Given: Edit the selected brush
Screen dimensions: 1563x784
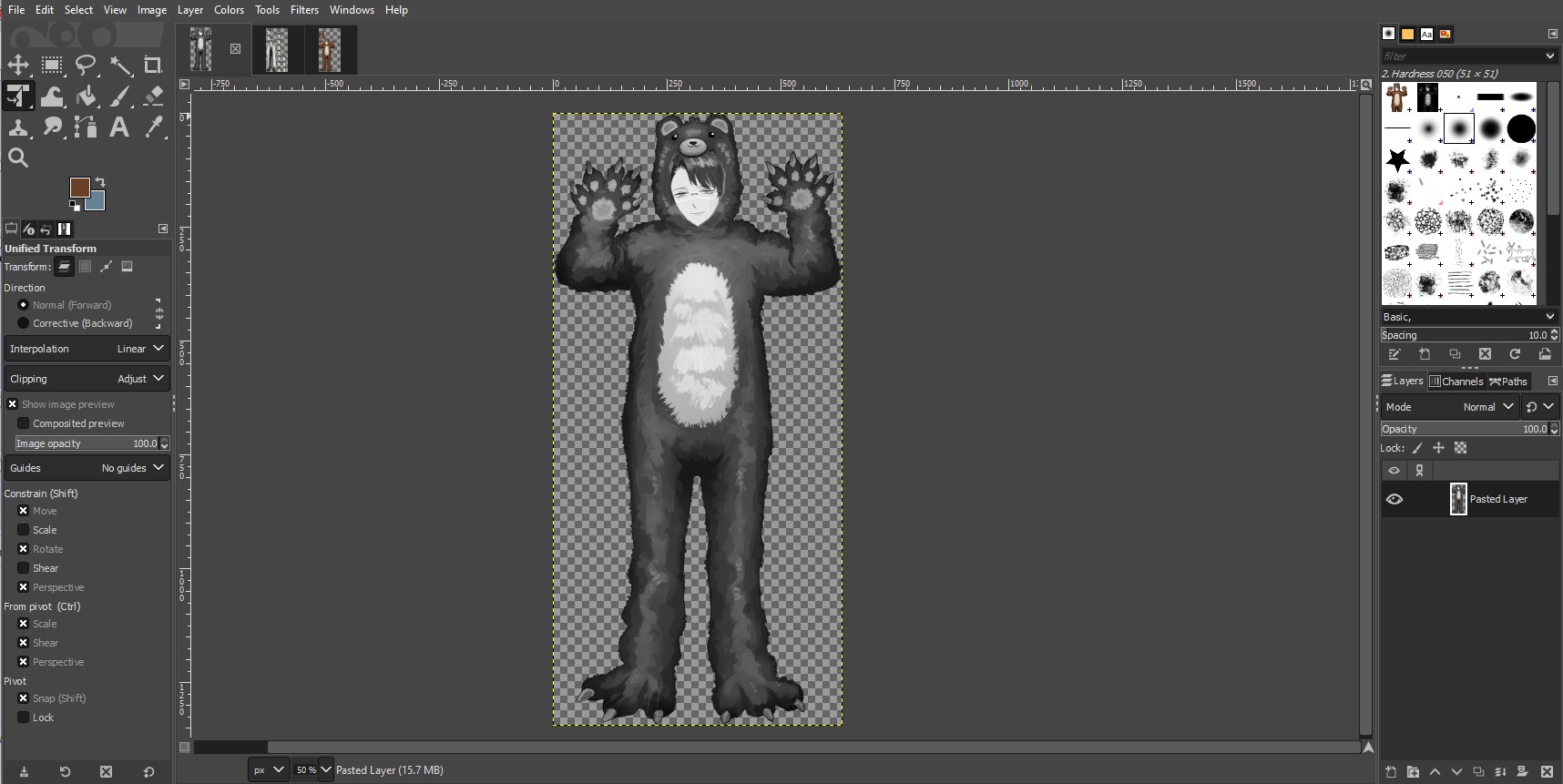Looking at the screenshot, I should 1394,354.
